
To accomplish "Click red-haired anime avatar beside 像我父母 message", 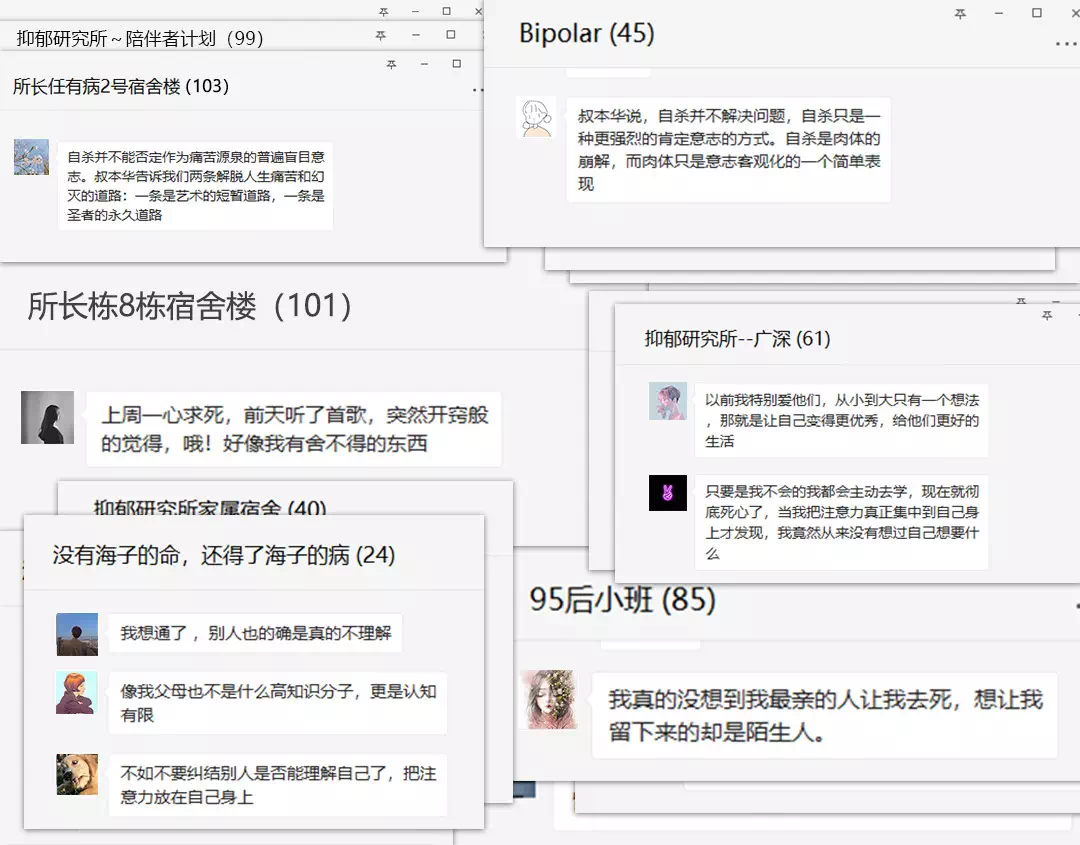I will click(x=76, y=693).
